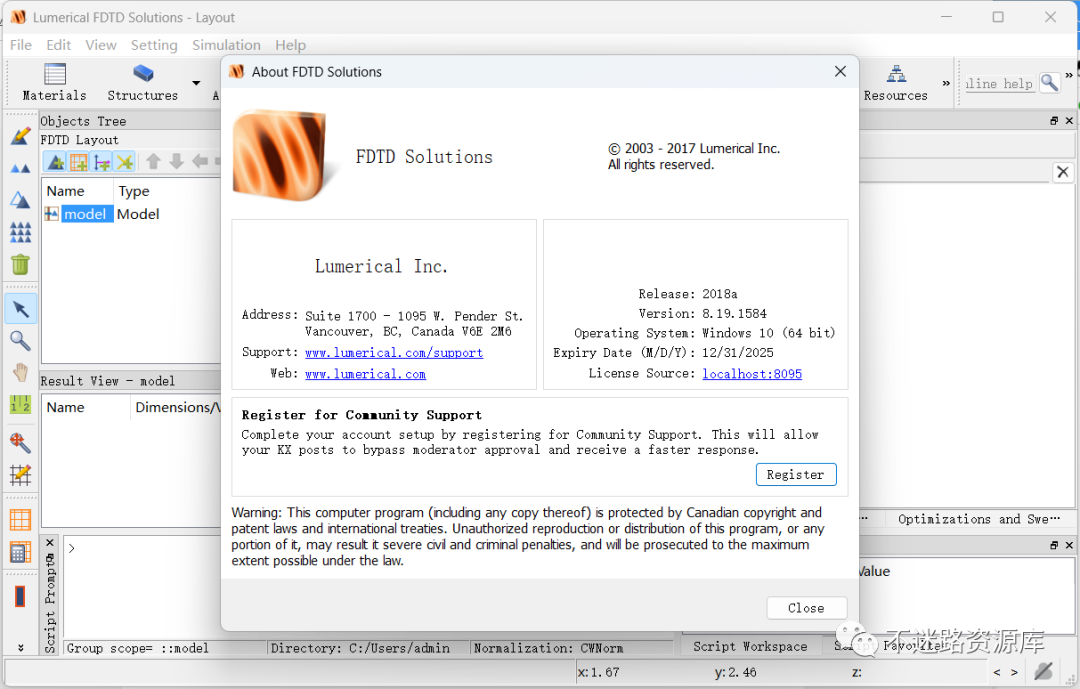Screen dimensions: 1080x689
Task: Click the green ruler tool
Action: coord(20,404)
